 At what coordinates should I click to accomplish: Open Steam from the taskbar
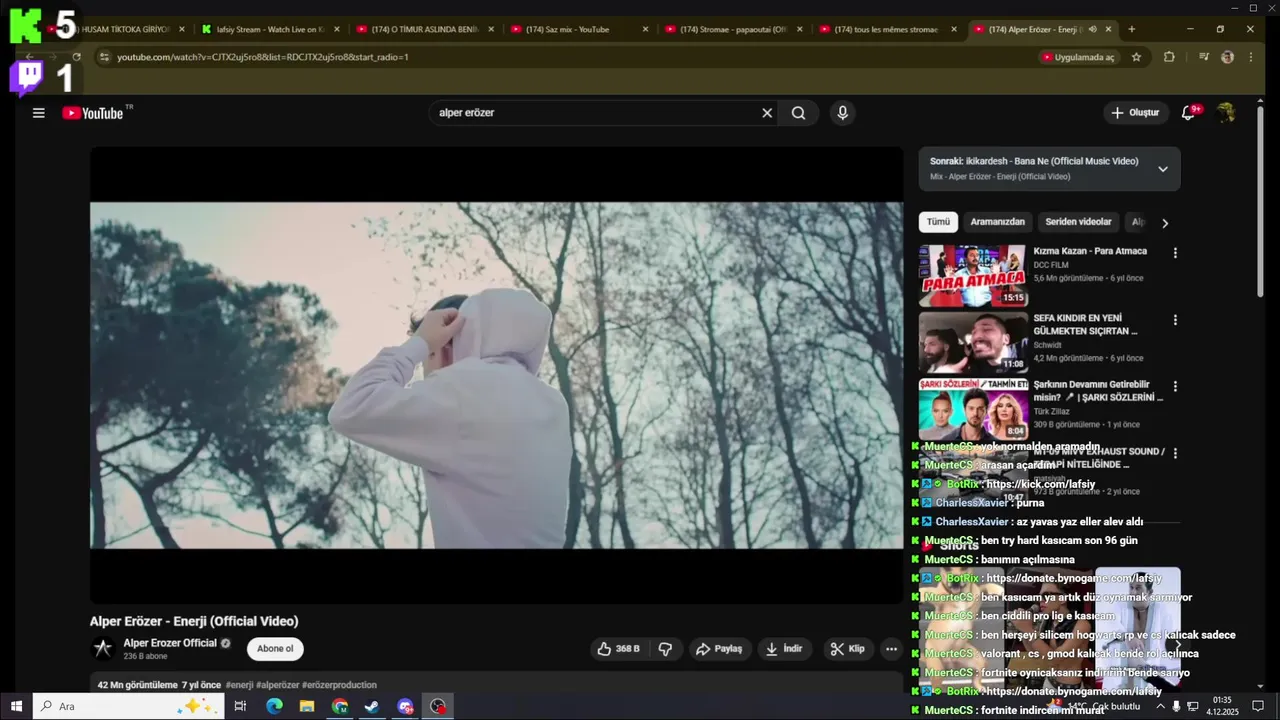click(x=372, y=706)
